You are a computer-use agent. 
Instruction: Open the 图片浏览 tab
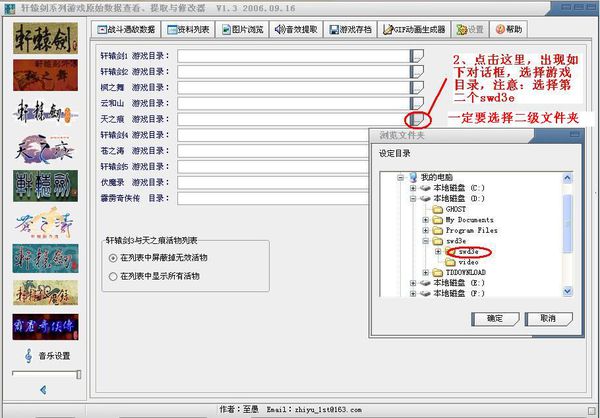coord(243,29)
